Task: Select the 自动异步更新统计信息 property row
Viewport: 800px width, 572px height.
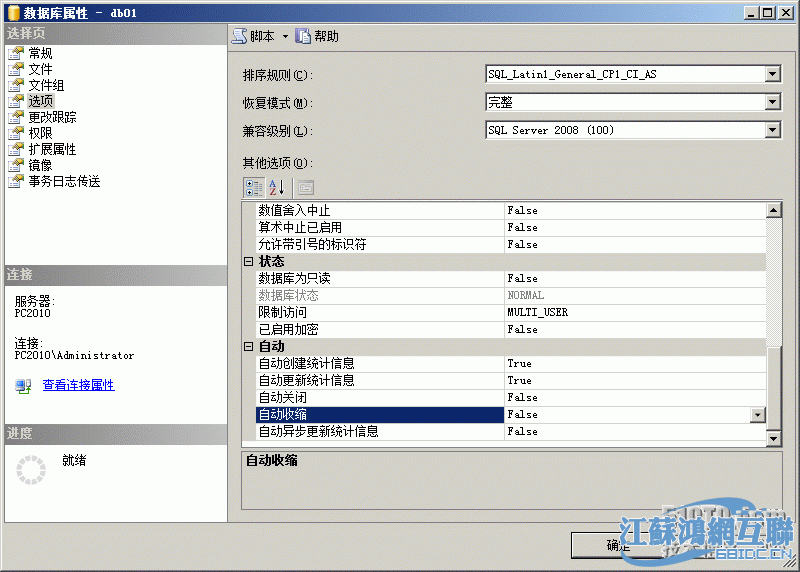Action: tap(510, 432)
